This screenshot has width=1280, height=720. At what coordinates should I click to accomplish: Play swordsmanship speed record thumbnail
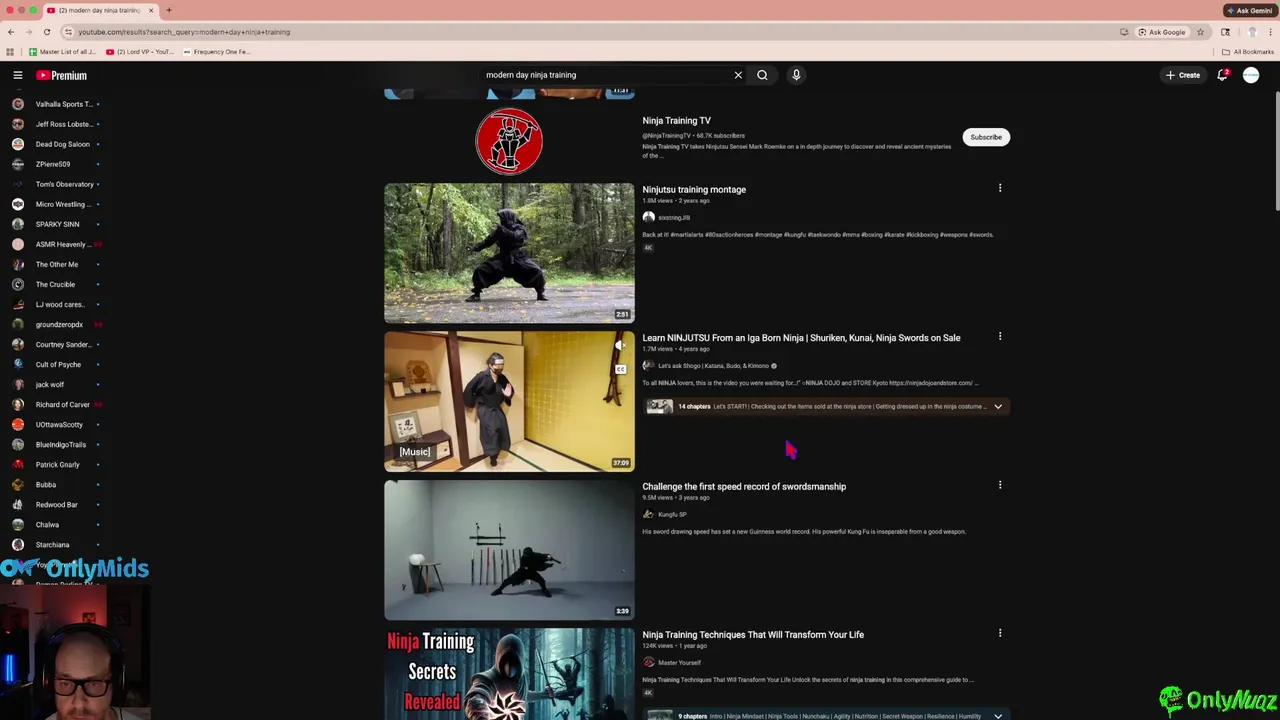pyautogui.click(x=509, y=549)
